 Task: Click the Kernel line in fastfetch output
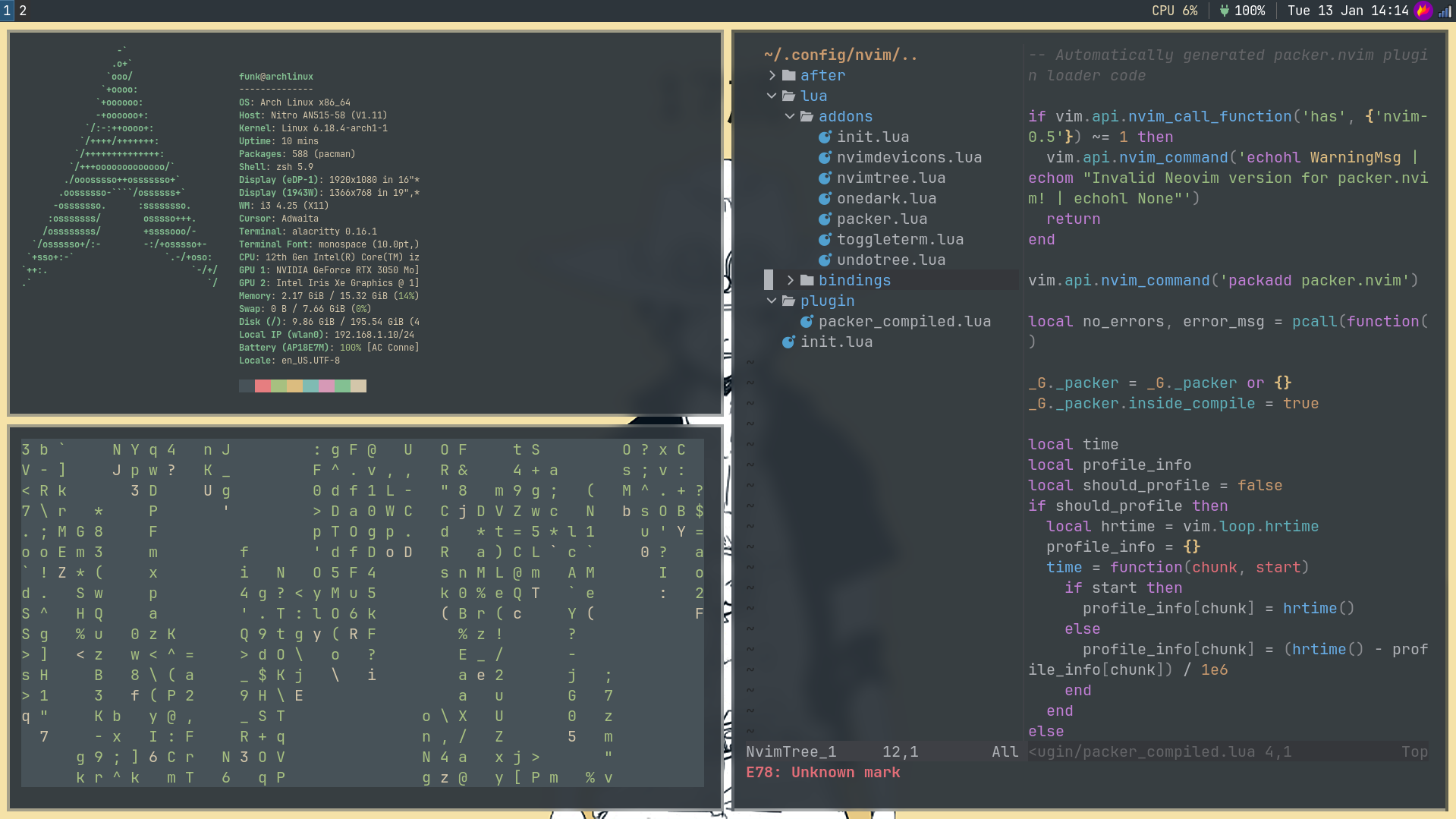[313, 128]
